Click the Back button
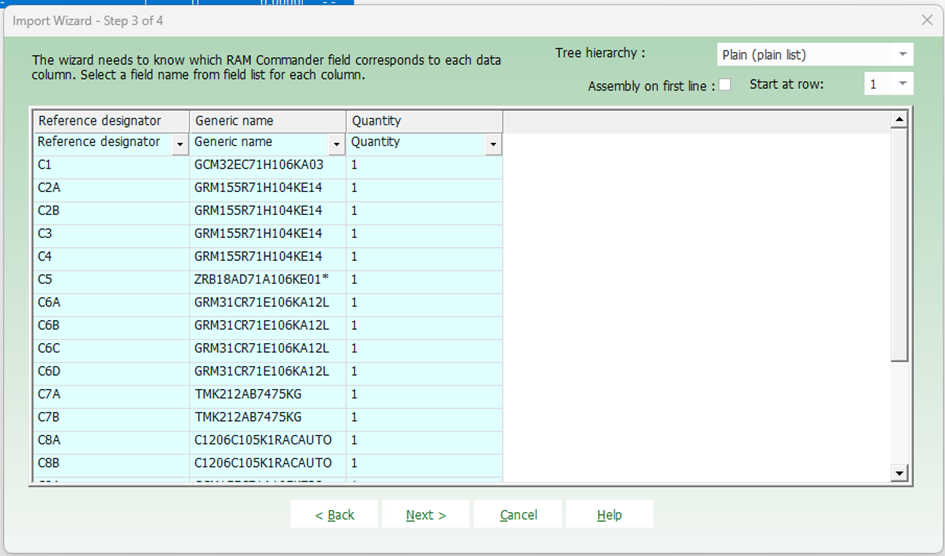Viewport: 945px width, 556px height. 334,515
